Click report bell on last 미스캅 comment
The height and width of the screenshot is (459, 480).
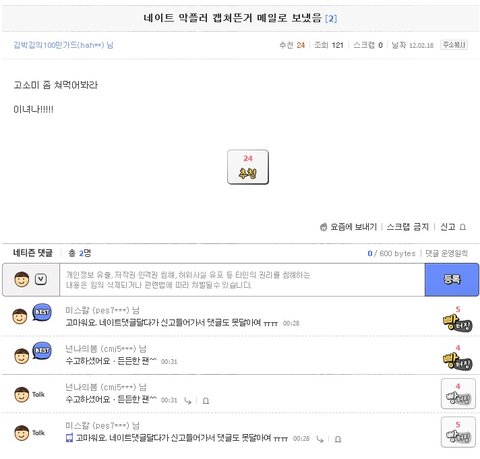click(338, 439)
